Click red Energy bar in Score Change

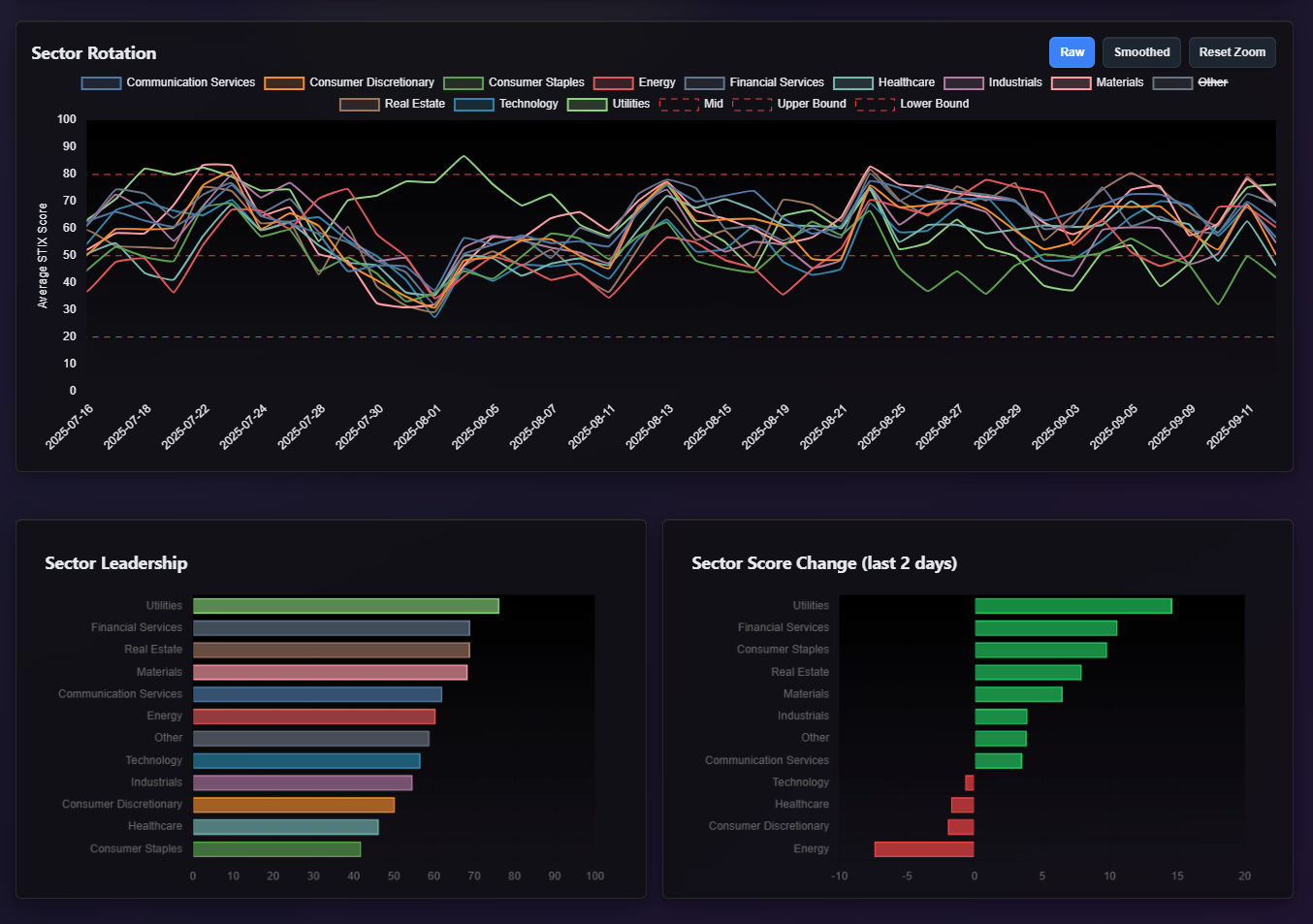[924, 849]
